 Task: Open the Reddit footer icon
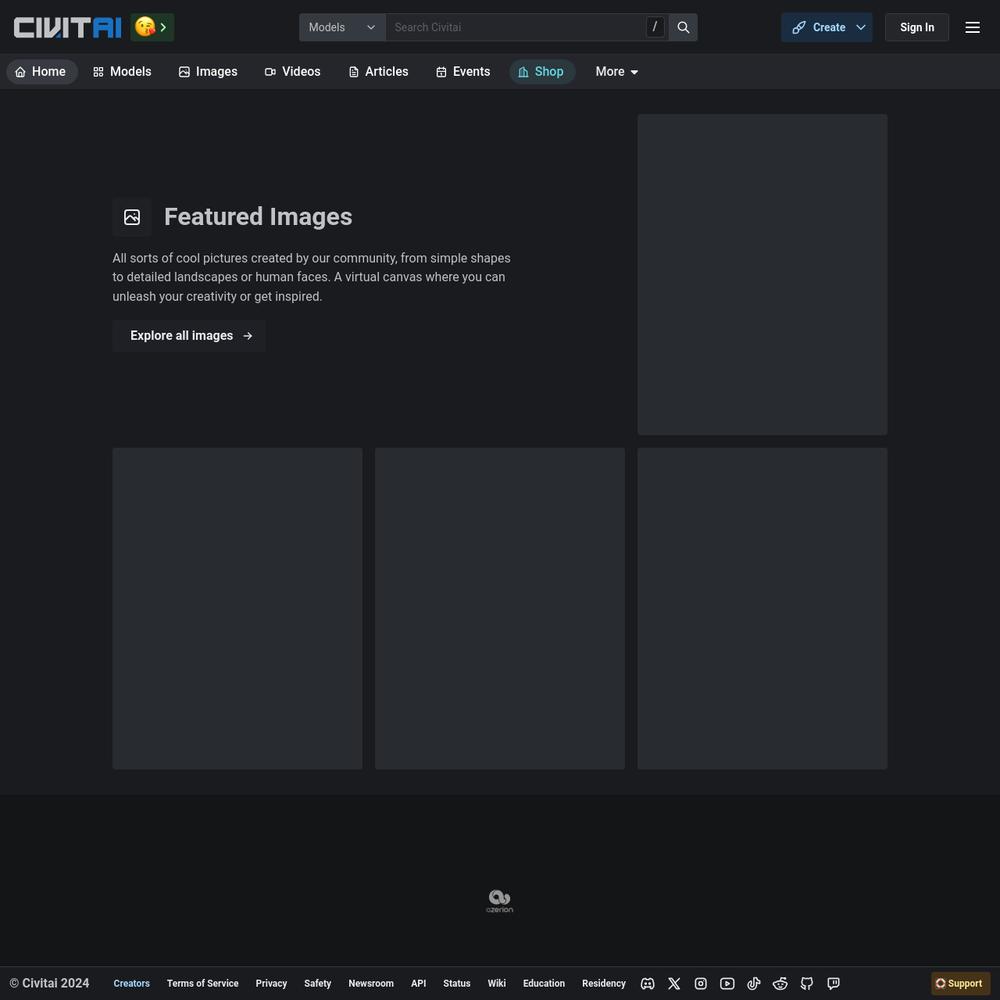click(x=780, y=983)
